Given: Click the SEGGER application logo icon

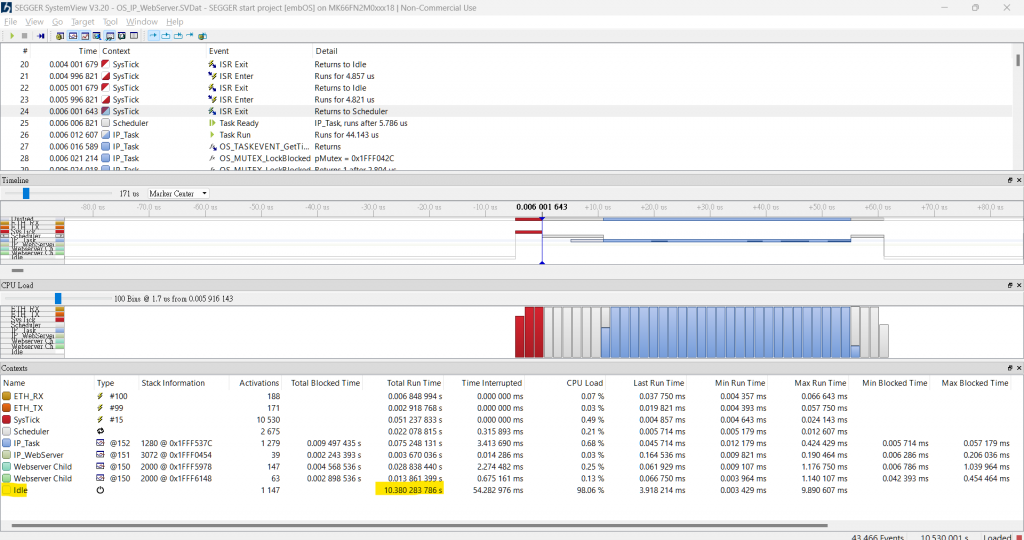Looking at the screenshot, I should pos(7,8).
